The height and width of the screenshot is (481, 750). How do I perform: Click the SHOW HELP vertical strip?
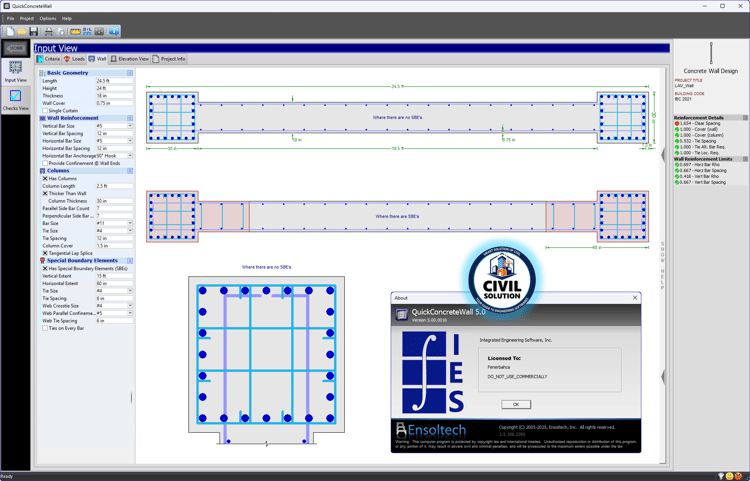(662, 265)
